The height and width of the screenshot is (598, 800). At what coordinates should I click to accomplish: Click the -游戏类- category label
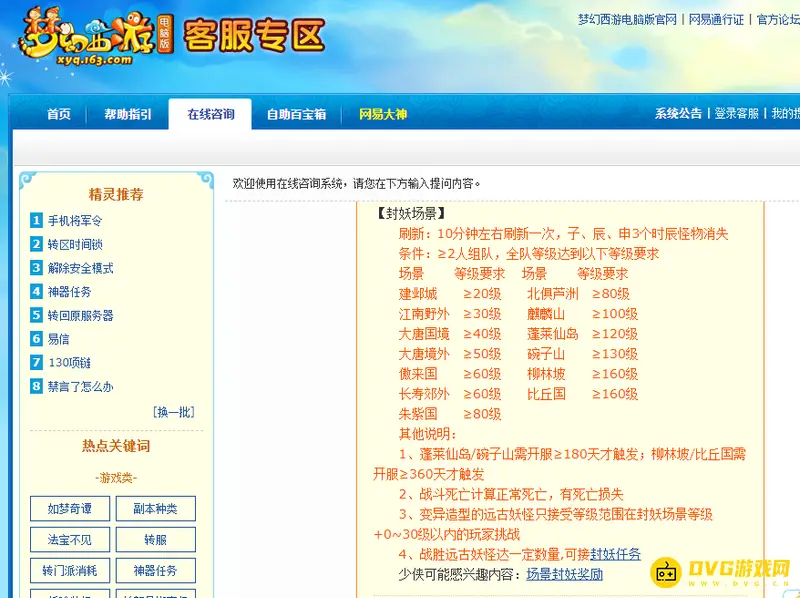tap(116, 478)
